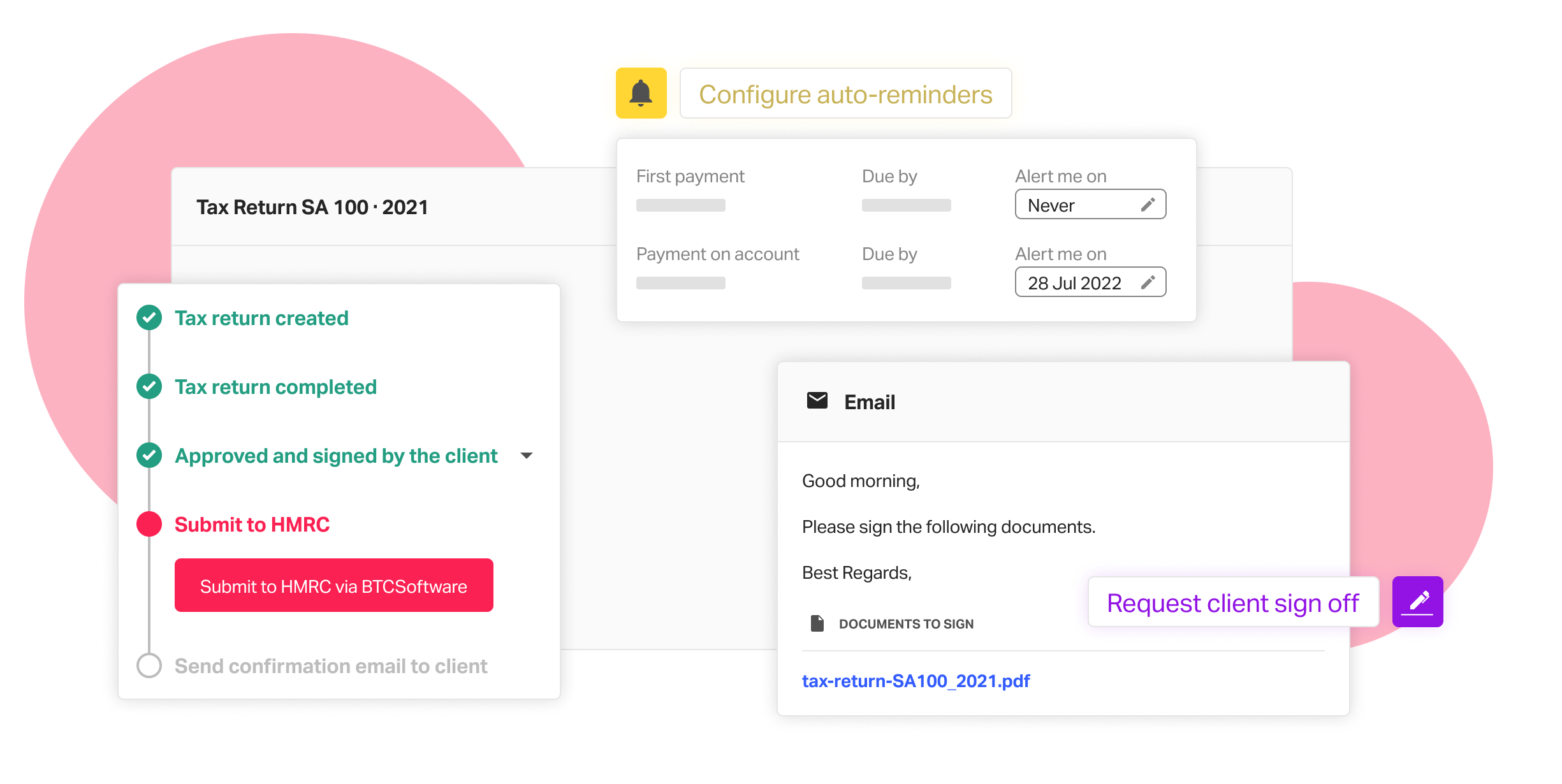The width and height of the screenshot is (1562, 784).
Task: Click the Request client sign off button
Action: pos(1233,602)
